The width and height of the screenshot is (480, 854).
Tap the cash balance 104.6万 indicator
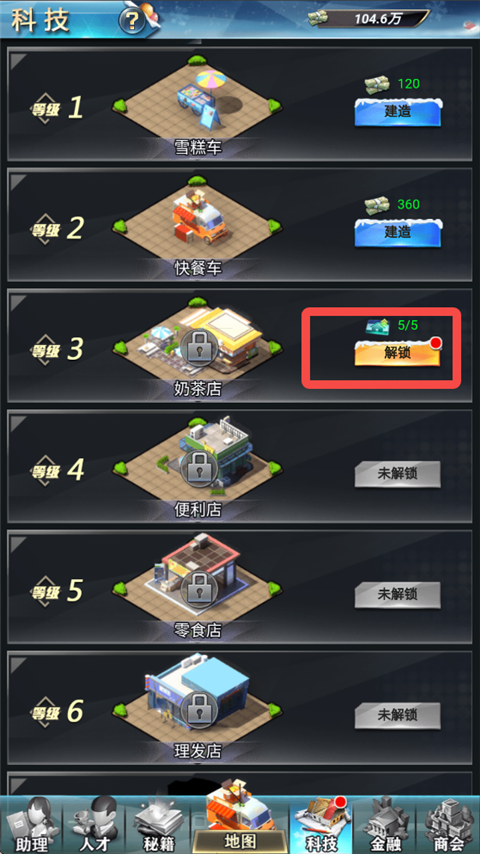367,19
